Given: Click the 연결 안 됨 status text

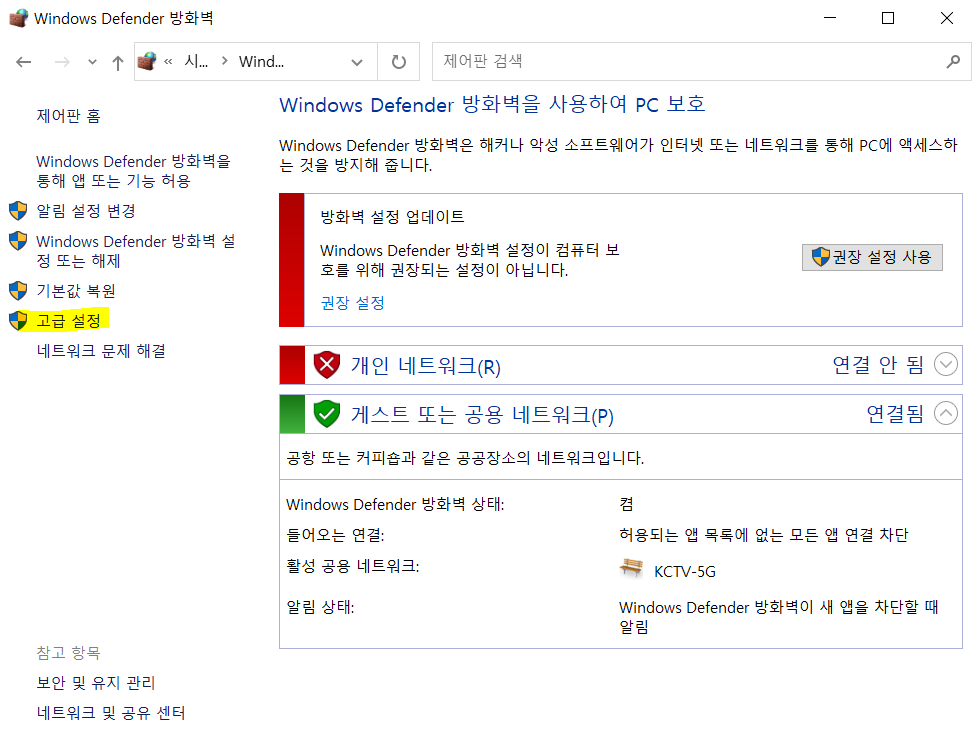Looking at the screenshot, I should tap(878, 364).
